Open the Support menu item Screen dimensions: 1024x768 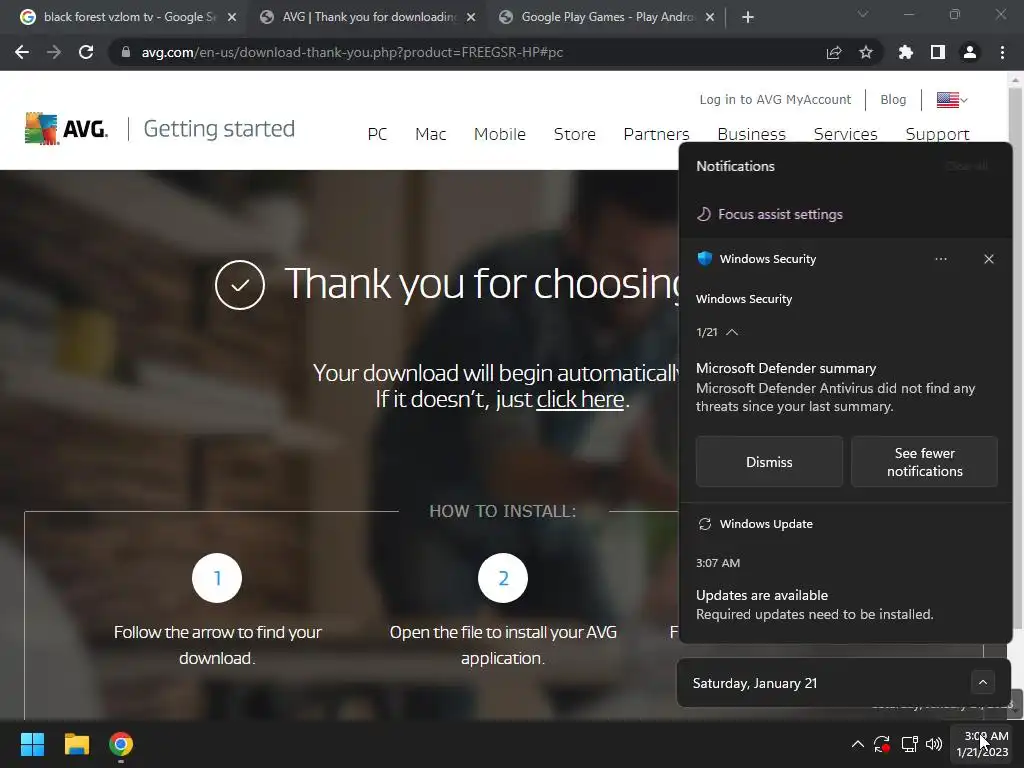point(937,134)
